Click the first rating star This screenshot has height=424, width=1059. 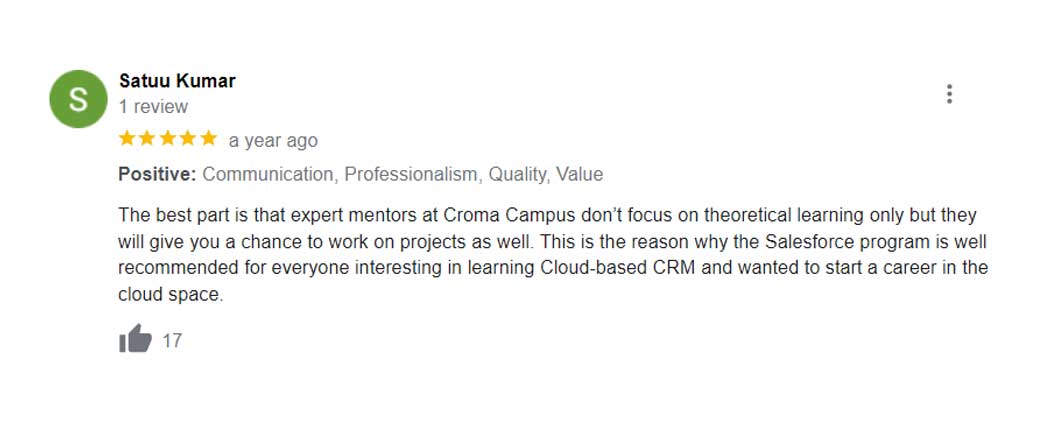pyautogui.click(x=128, y=139)
